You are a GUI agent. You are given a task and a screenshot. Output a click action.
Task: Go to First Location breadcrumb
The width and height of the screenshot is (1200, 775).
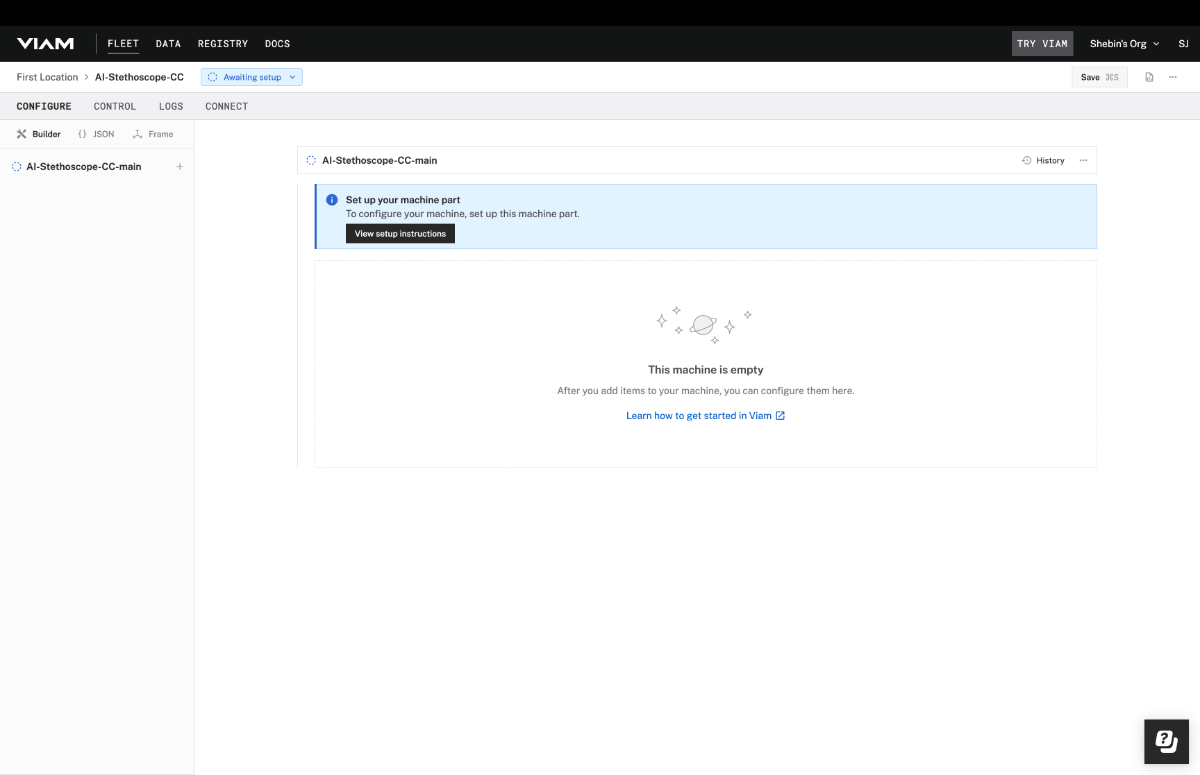point(47,77)
